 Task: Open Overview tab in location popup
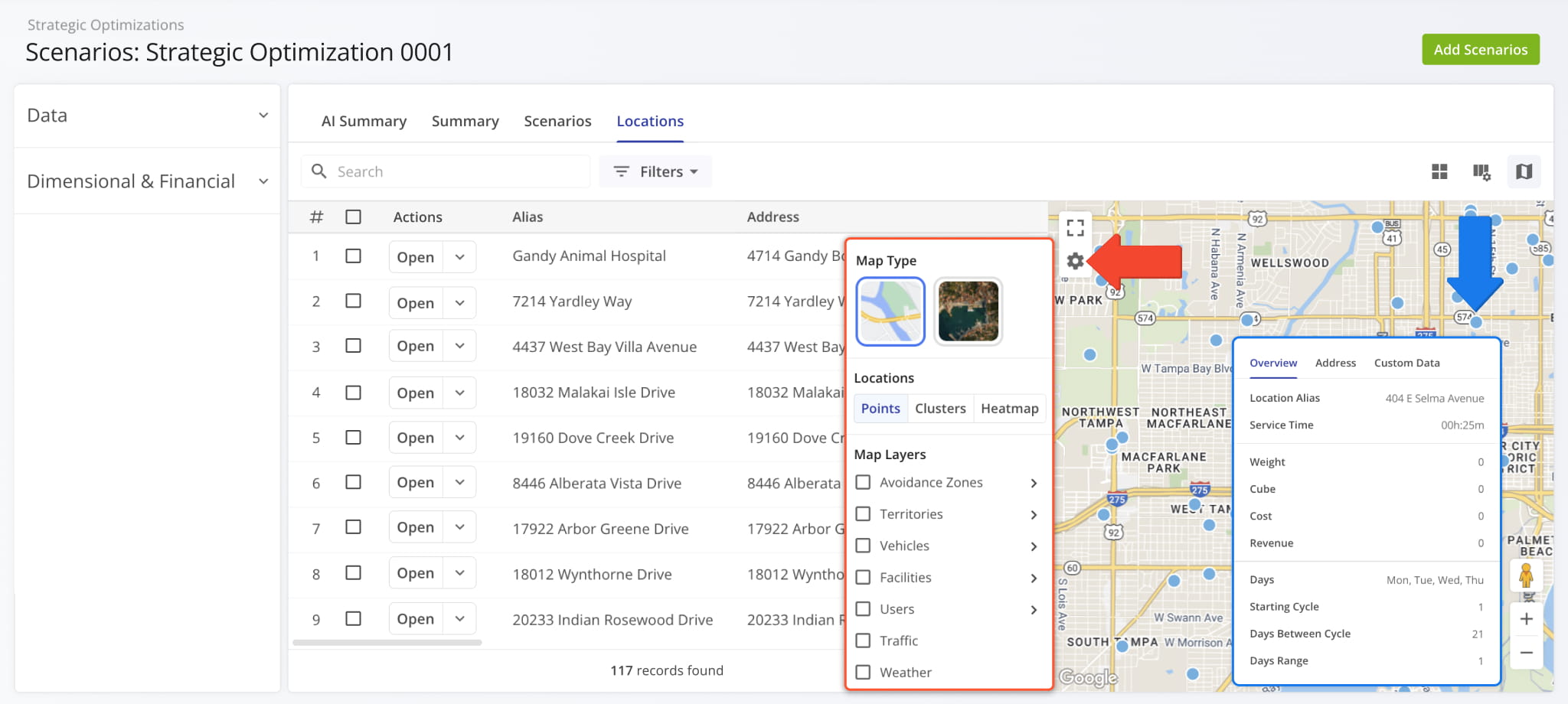point(1273,363)
